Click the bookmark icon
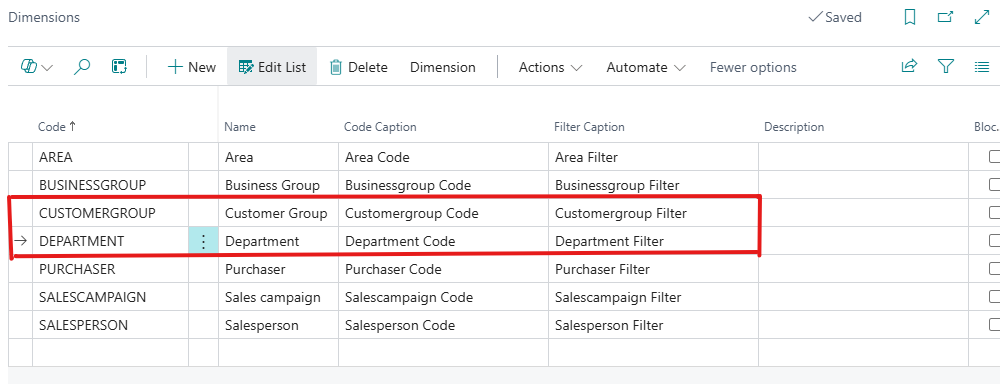1005x384 pixels. 909,17
